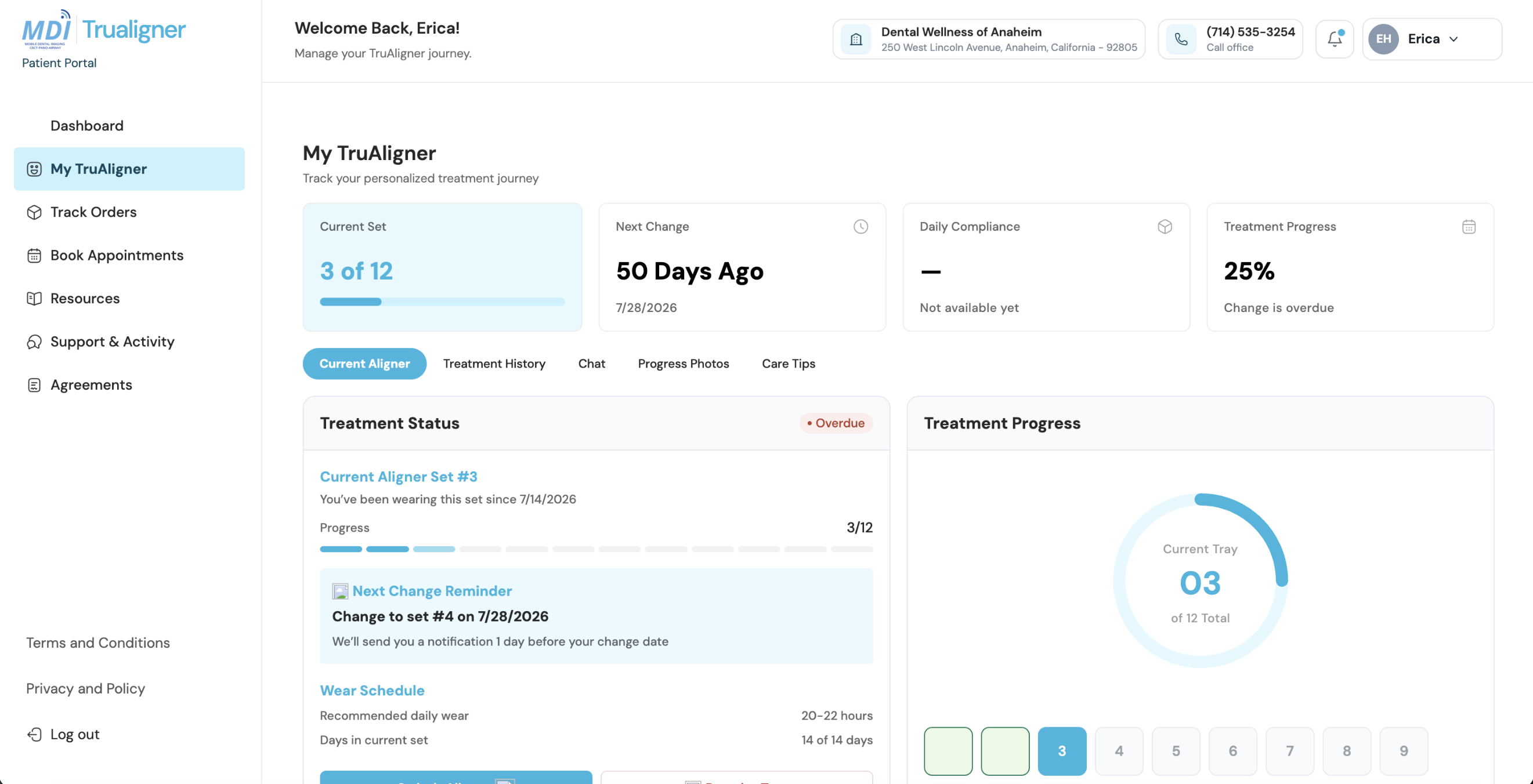Screen dimensions: 1533x784
Task: Click the 25% treatment progress value
Action: point(1249,271)
